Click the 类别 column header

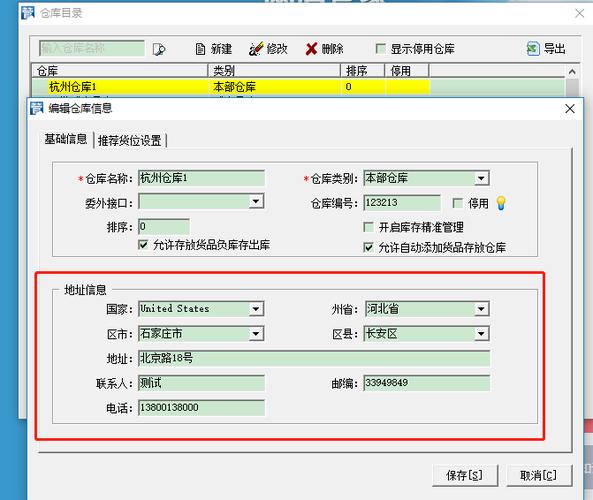coord(274,71)
